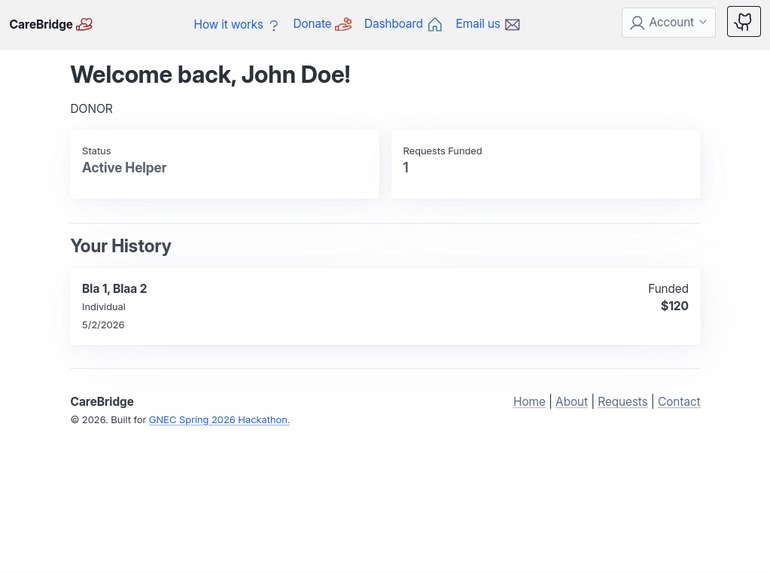Screen dimensions: 770x573
Task: Click the question mark icon beside How it works
Action: point(274,25)
